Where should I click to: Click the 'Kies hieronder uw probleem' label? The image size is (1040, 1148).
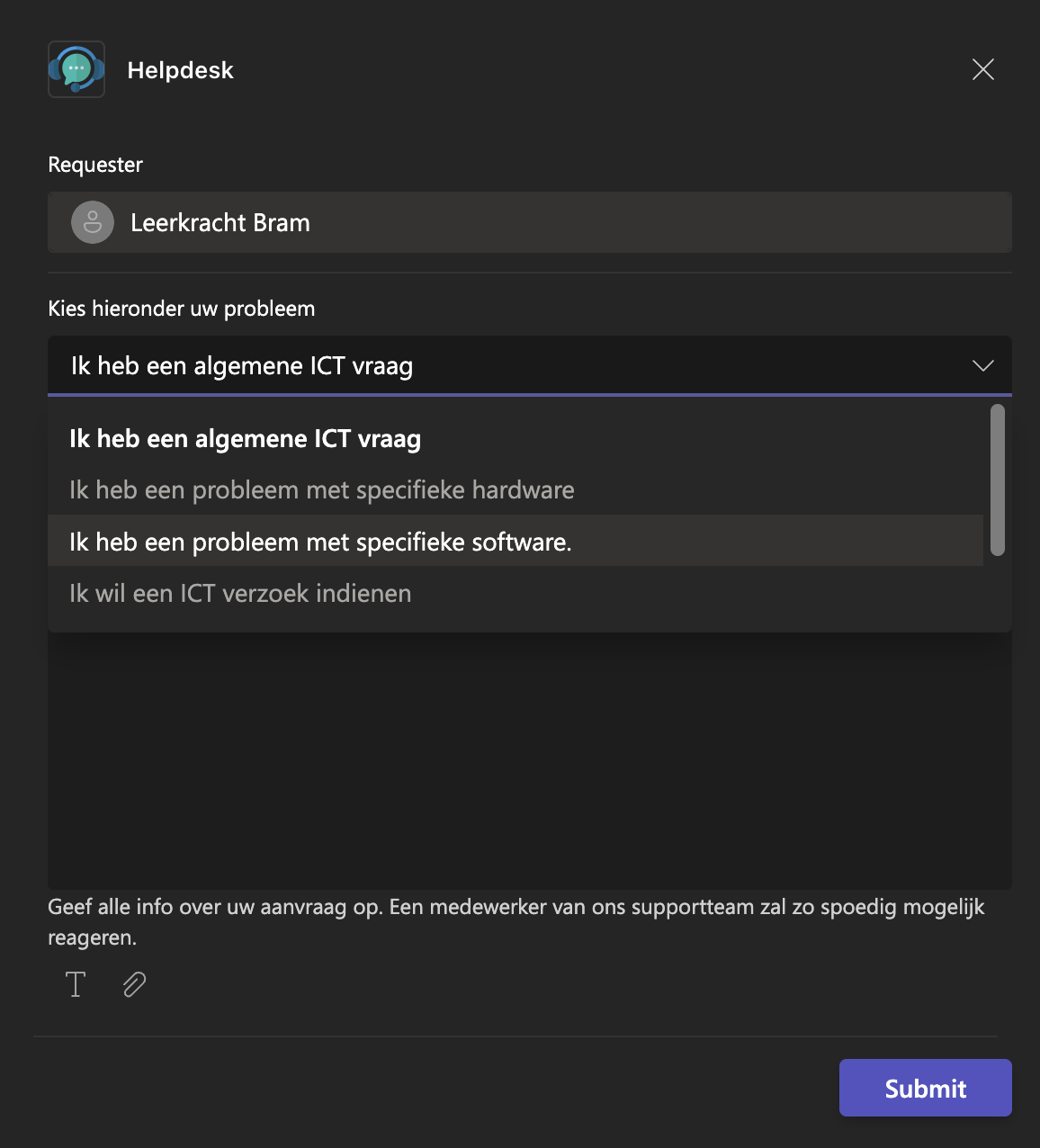pos(182,309)
